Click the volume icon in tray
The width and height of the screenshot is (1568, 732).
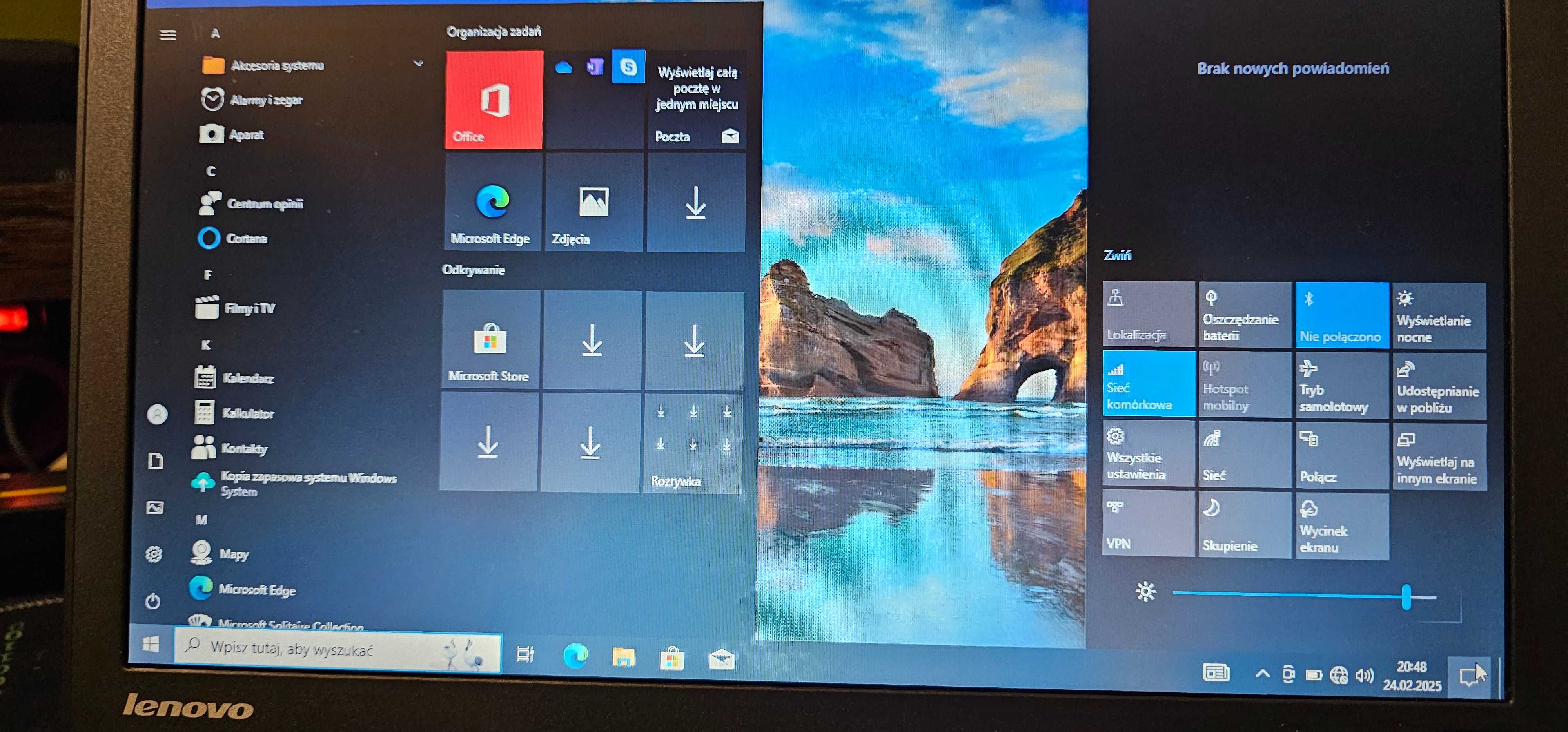(x=1364, y=676)
